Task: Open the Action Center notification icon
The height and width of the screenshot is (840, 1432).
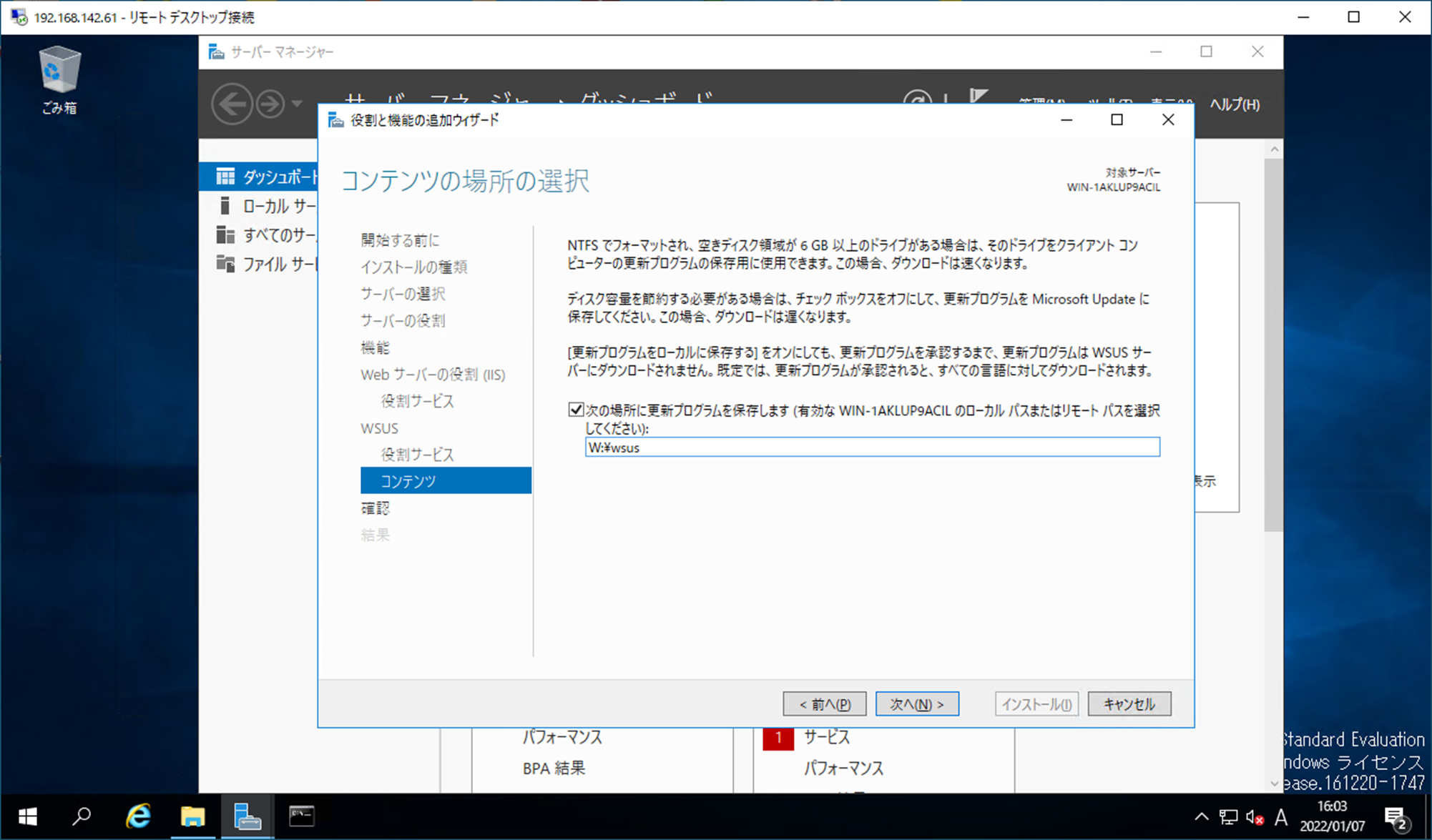Action: [x=1396, y=817]
